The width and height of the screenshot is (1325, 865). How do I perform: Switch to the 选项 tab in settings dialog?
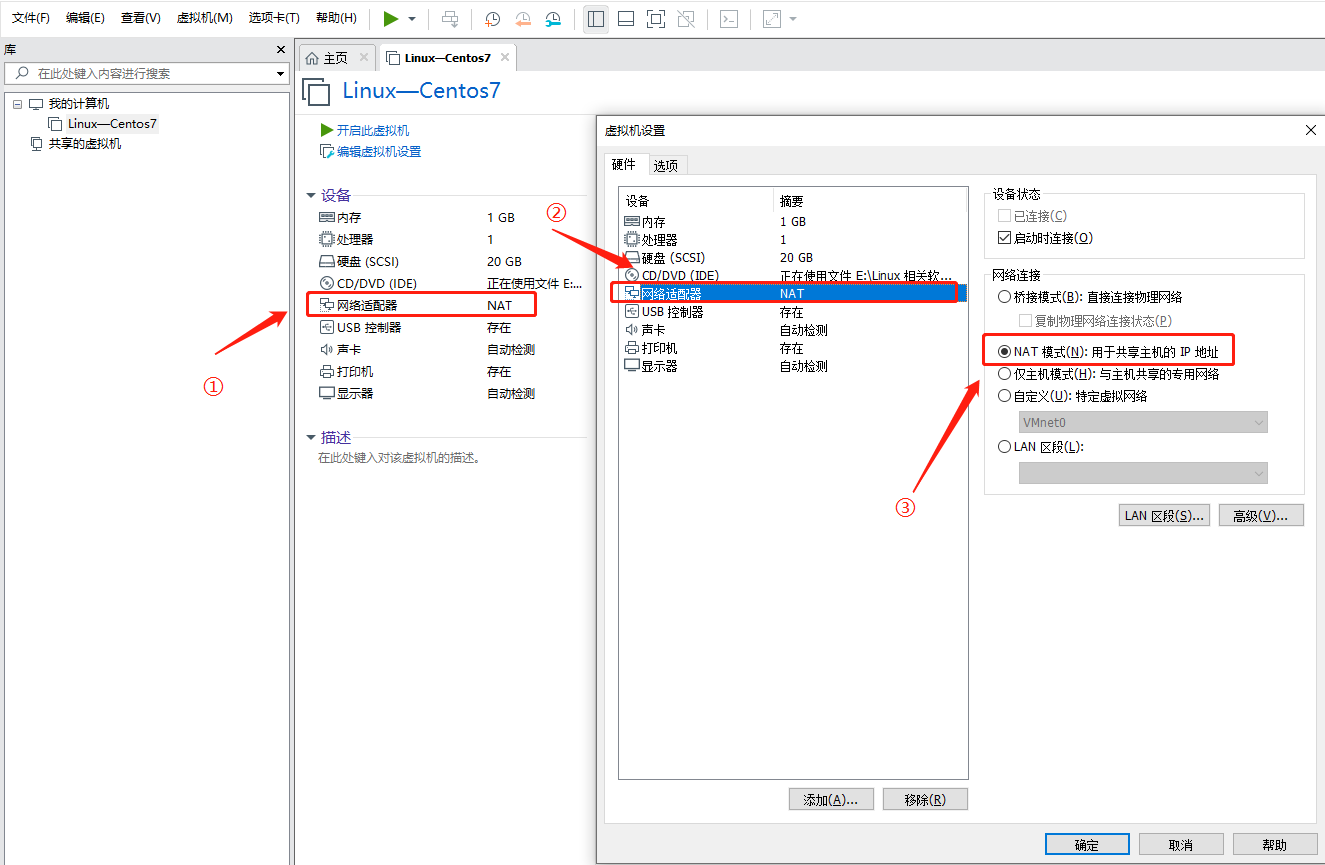point(666,166)
